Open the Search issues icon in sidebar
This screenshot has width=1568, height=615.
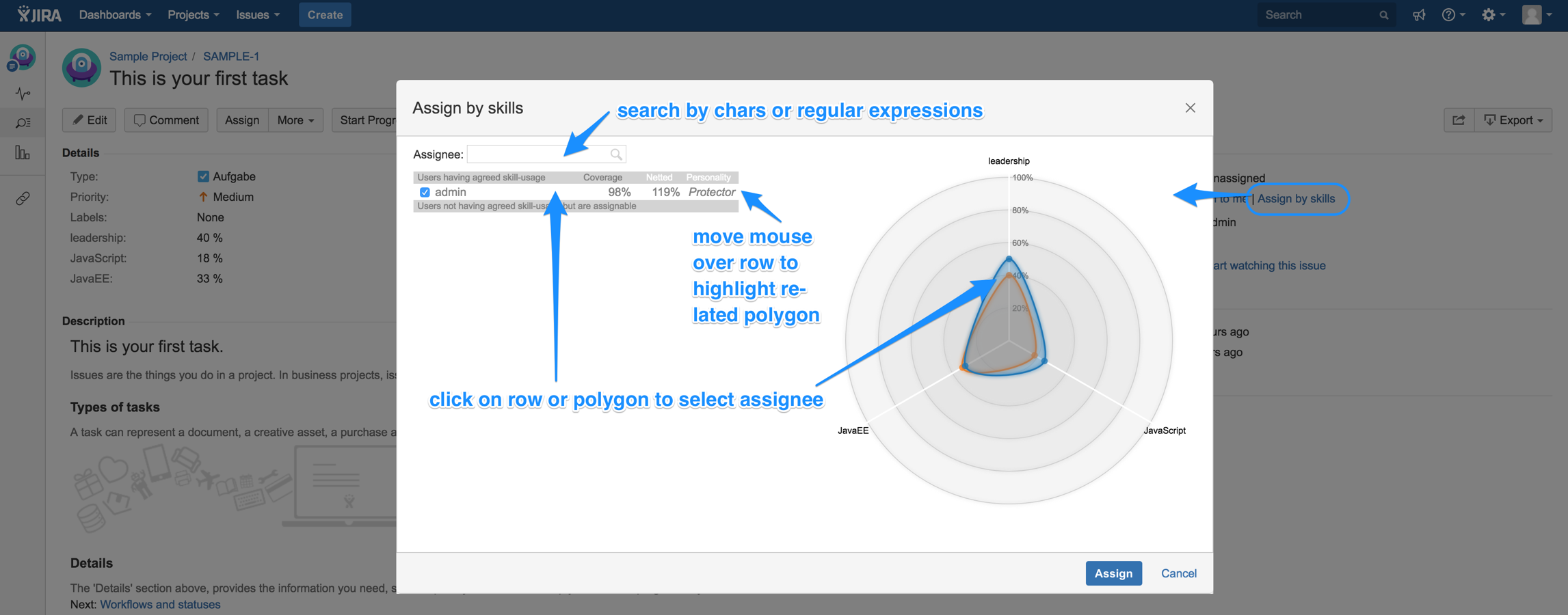(23, 122)
